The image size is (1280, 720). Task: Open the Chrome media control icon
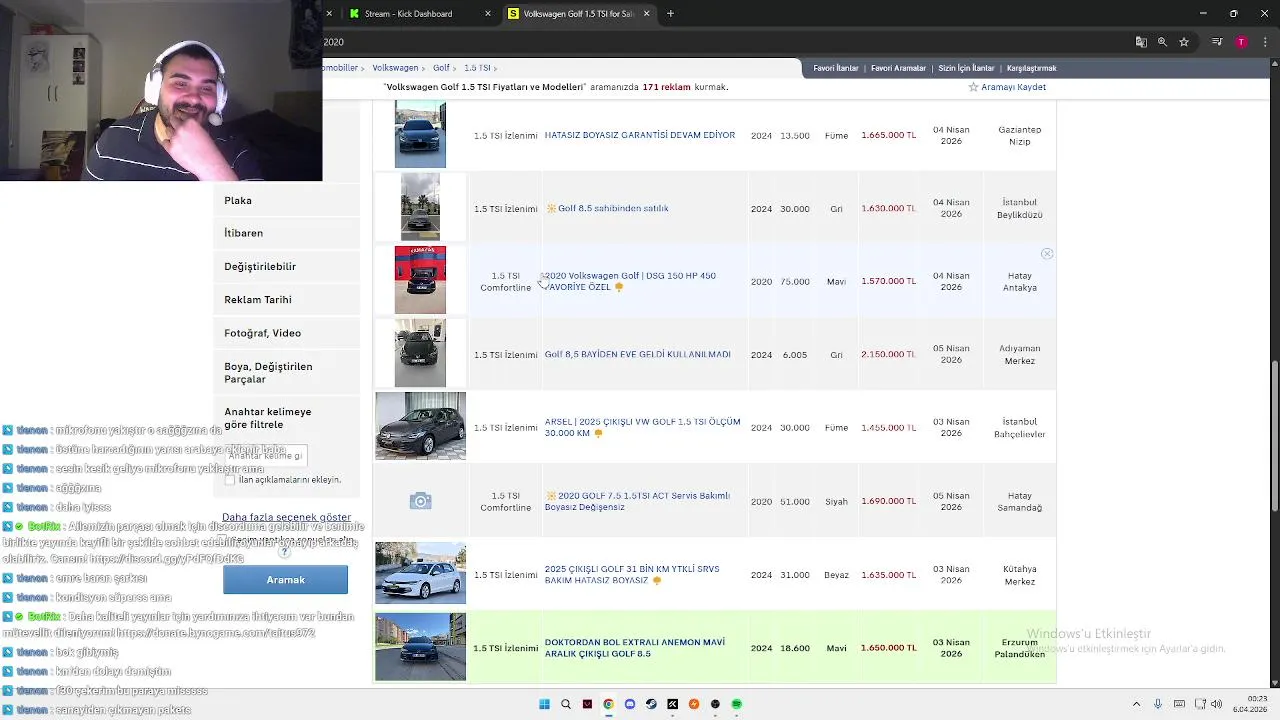tap(1217, 42)
